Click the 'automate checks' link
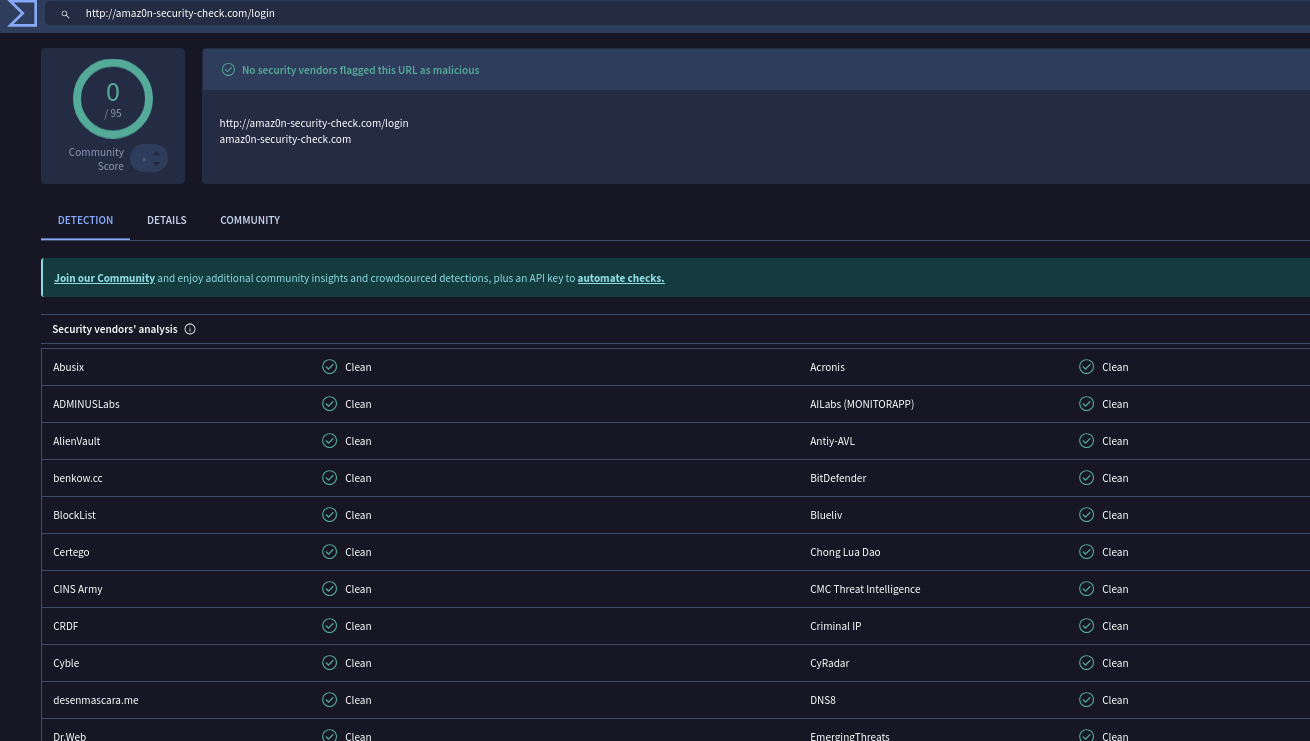 pos(620,277)
